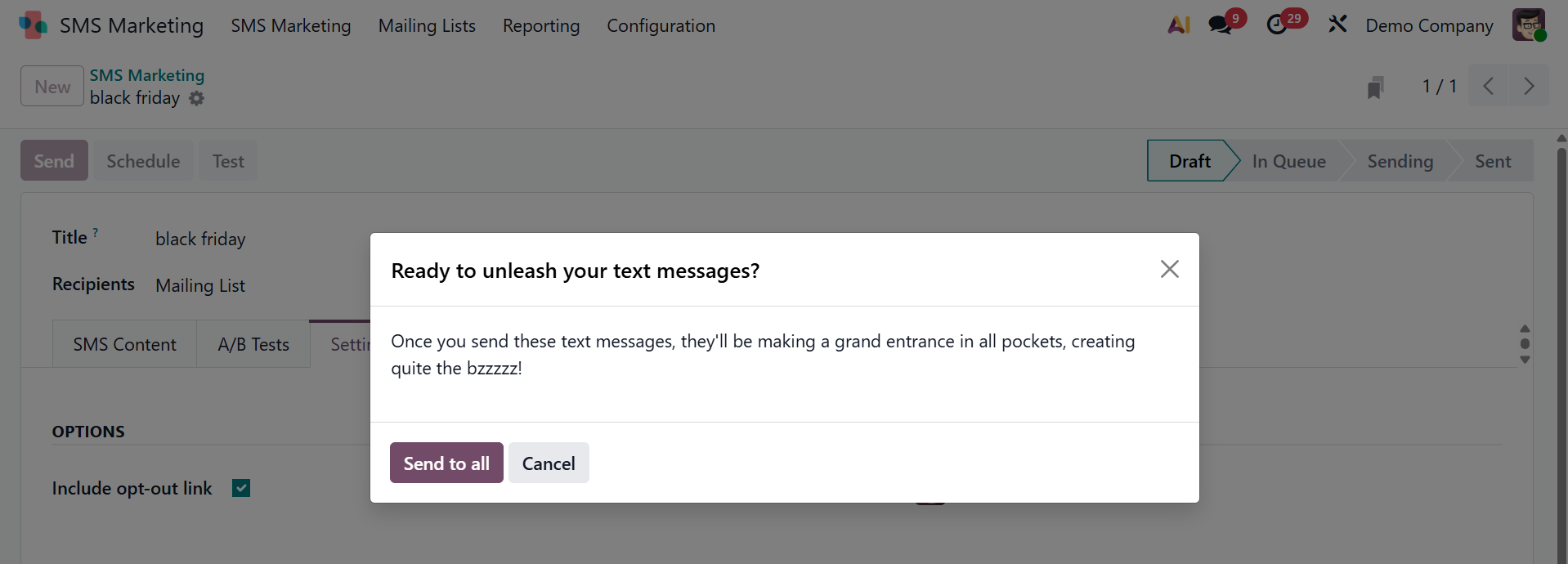The image size is (1568, 564).
Task: Click the debug tools wrench icon
Action: [x=1337, y=25]
